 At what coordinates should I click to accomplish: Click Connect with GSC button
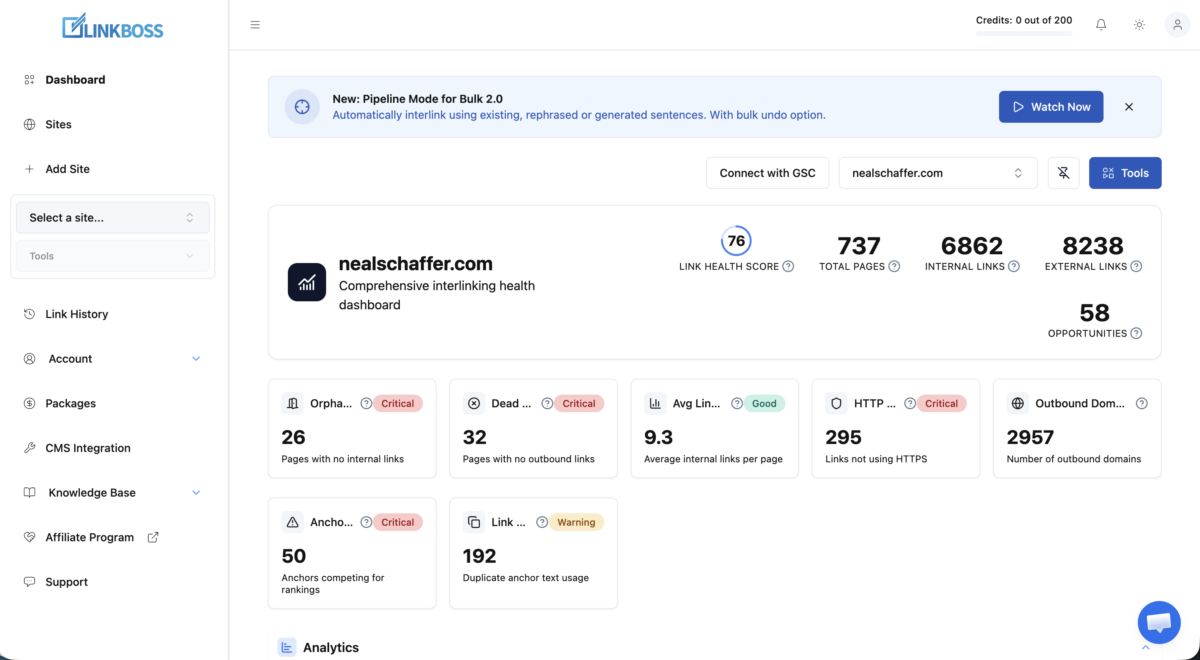tap(767, 173)
